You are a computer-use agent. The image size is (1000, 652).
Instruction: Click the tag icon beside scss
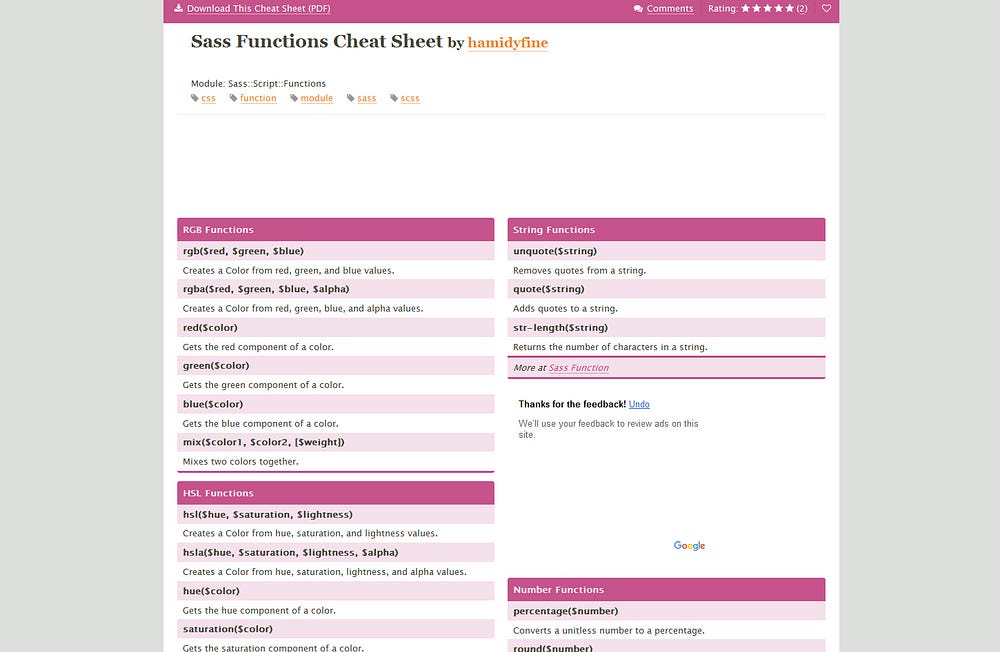coord(394,98)
